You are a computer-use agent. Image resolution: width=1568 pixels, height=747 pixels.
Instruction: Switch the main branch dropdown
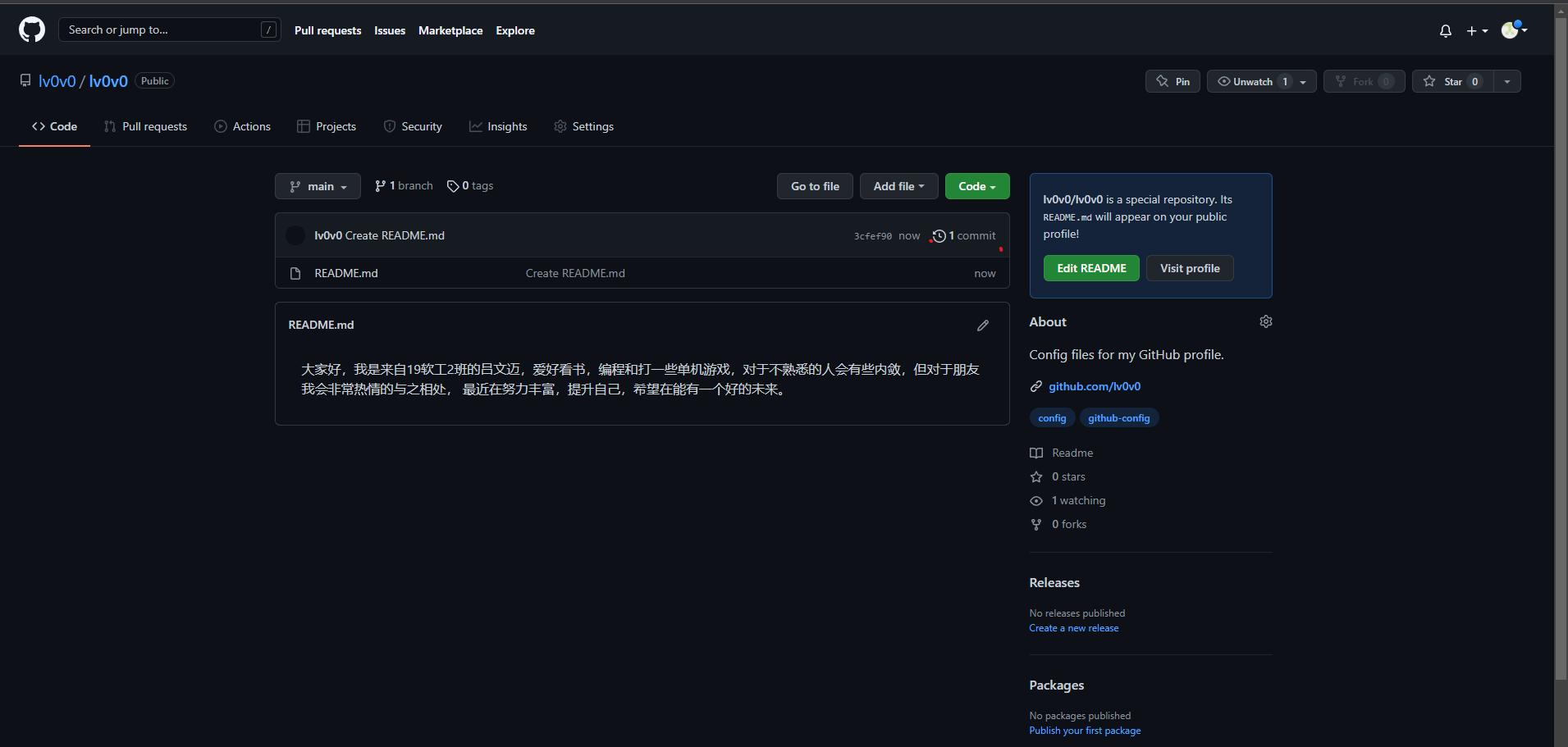pos(318,186)
